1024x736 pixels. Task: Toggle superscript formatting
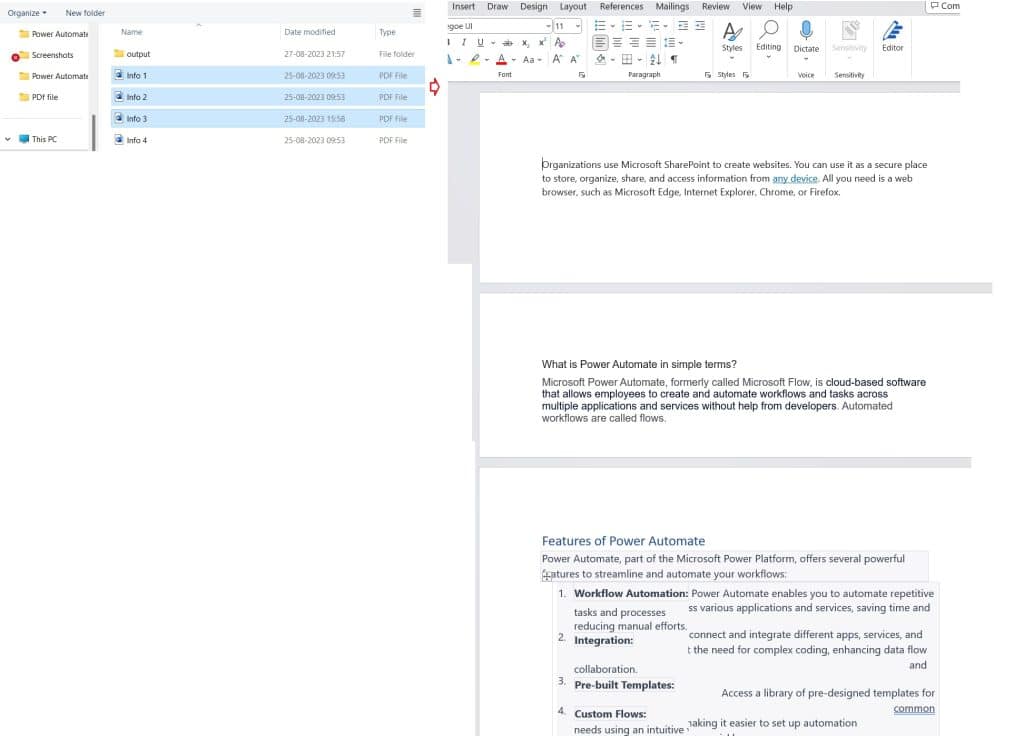pos(542,42)
